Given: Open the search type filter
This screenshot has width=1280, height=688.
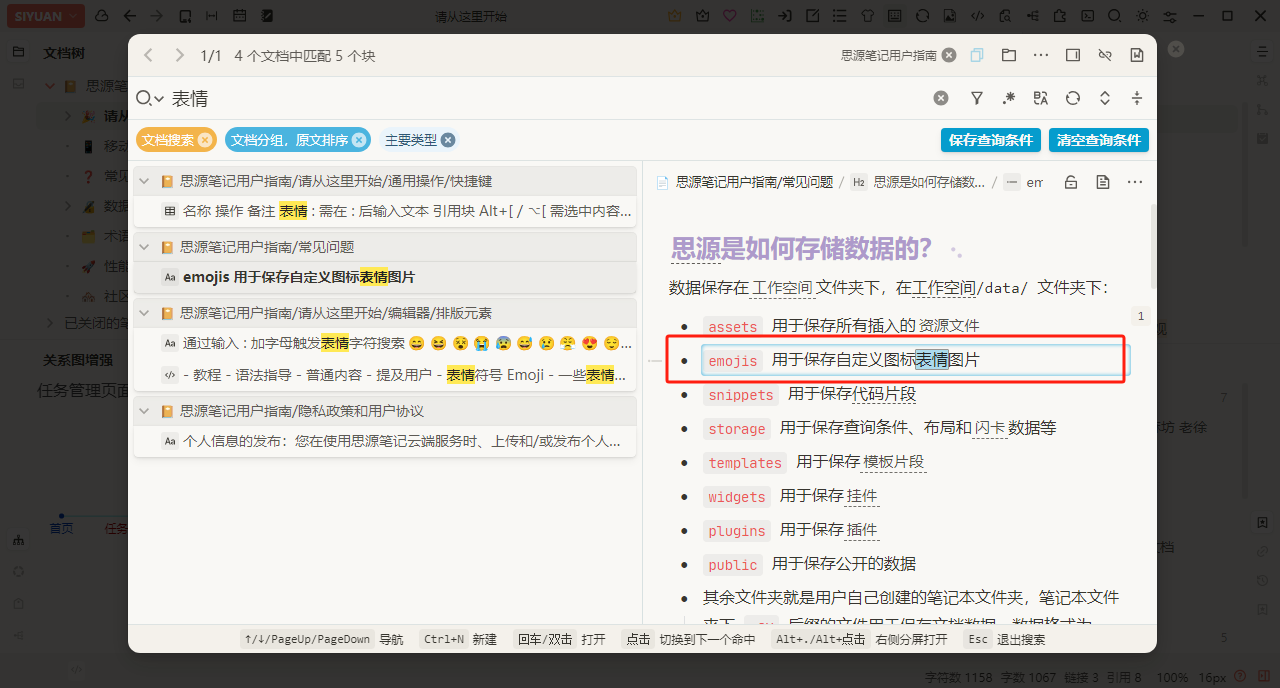Looking at the screenshot, I should click(x=977, y=98).
